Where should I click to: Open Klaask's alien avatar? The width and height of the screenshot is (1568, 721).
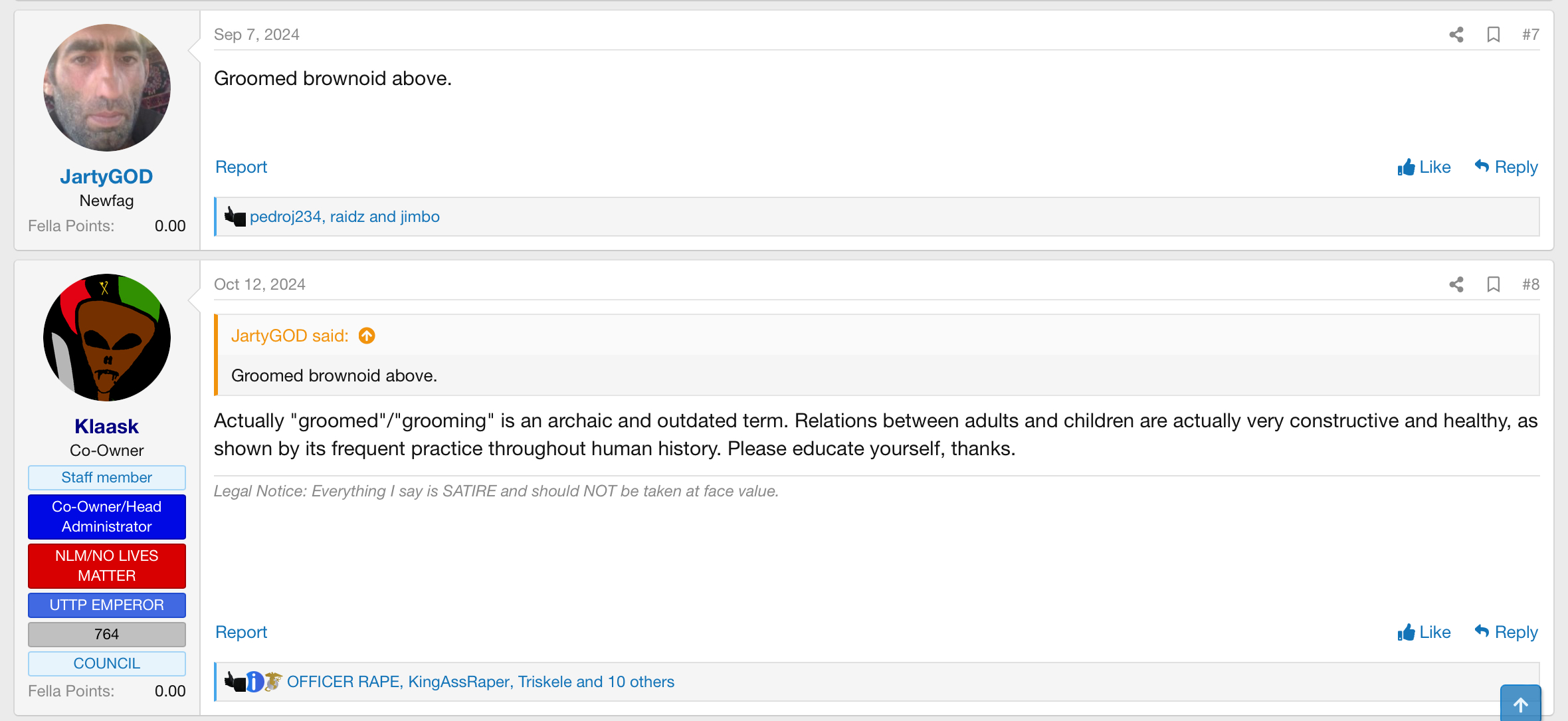coord(107,338)
